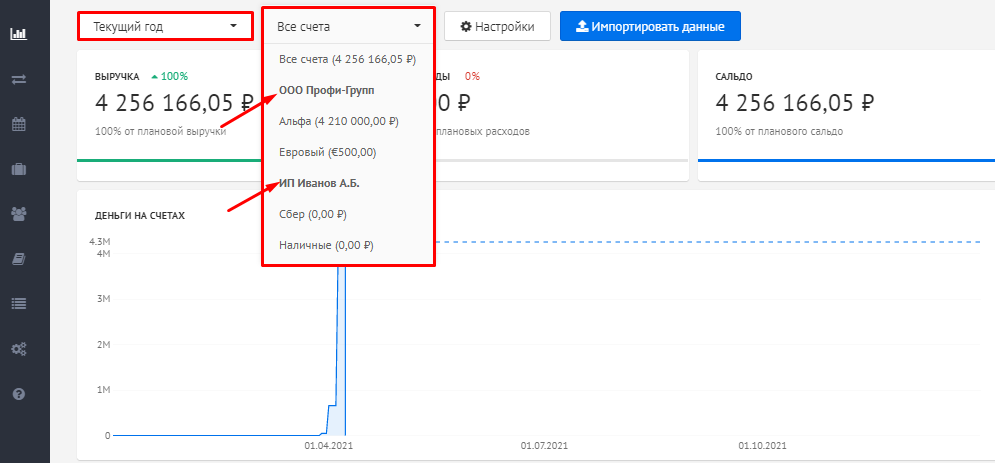The height and width of the screenshot is (463, 995).
Task: Click Импортировать данные button
Action: point(650,27)
